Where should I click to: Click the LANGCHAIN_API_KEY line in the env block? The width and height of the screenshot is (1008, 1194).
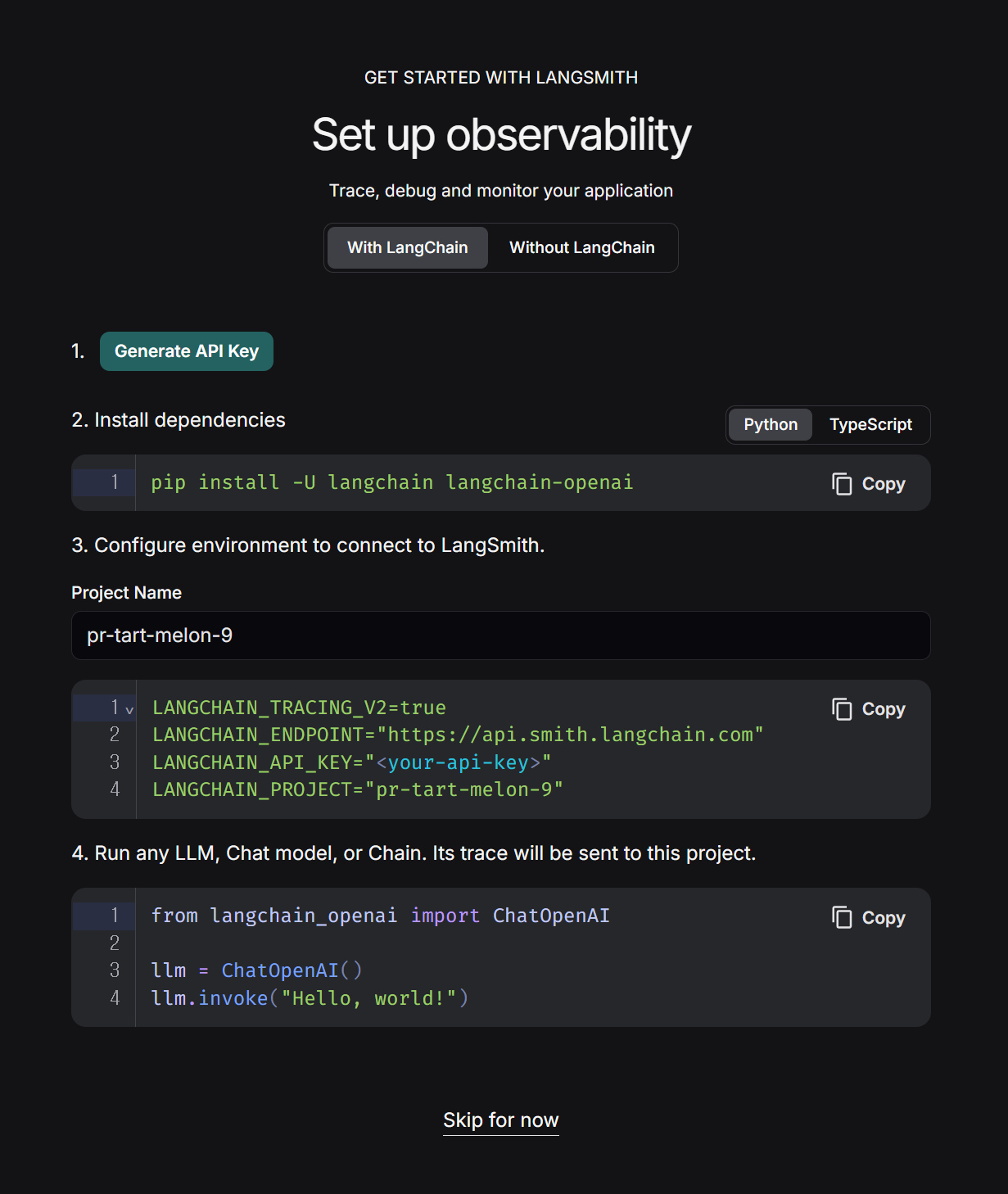click(x=352, y=762)
